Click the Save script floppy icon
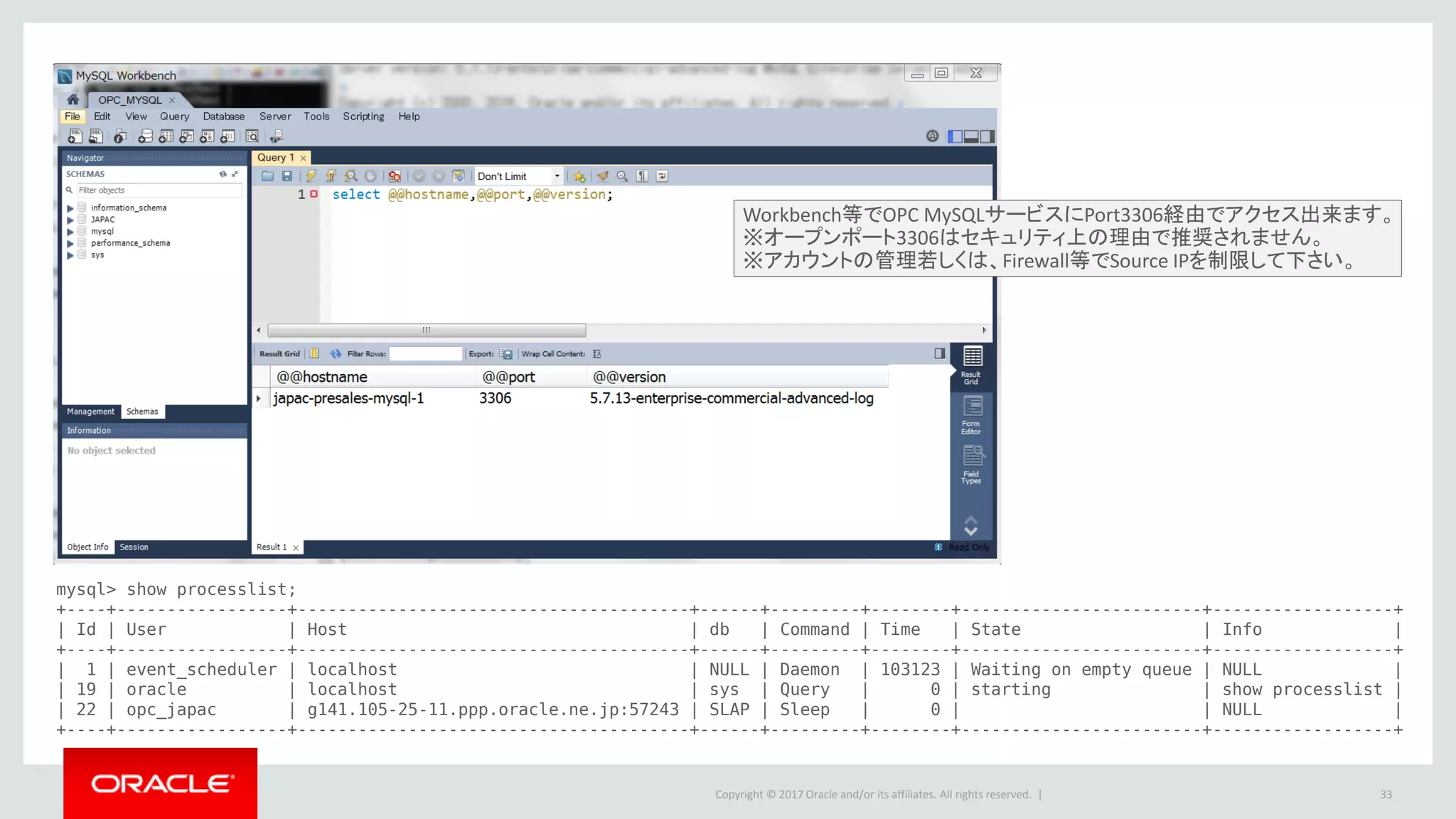 287,176
